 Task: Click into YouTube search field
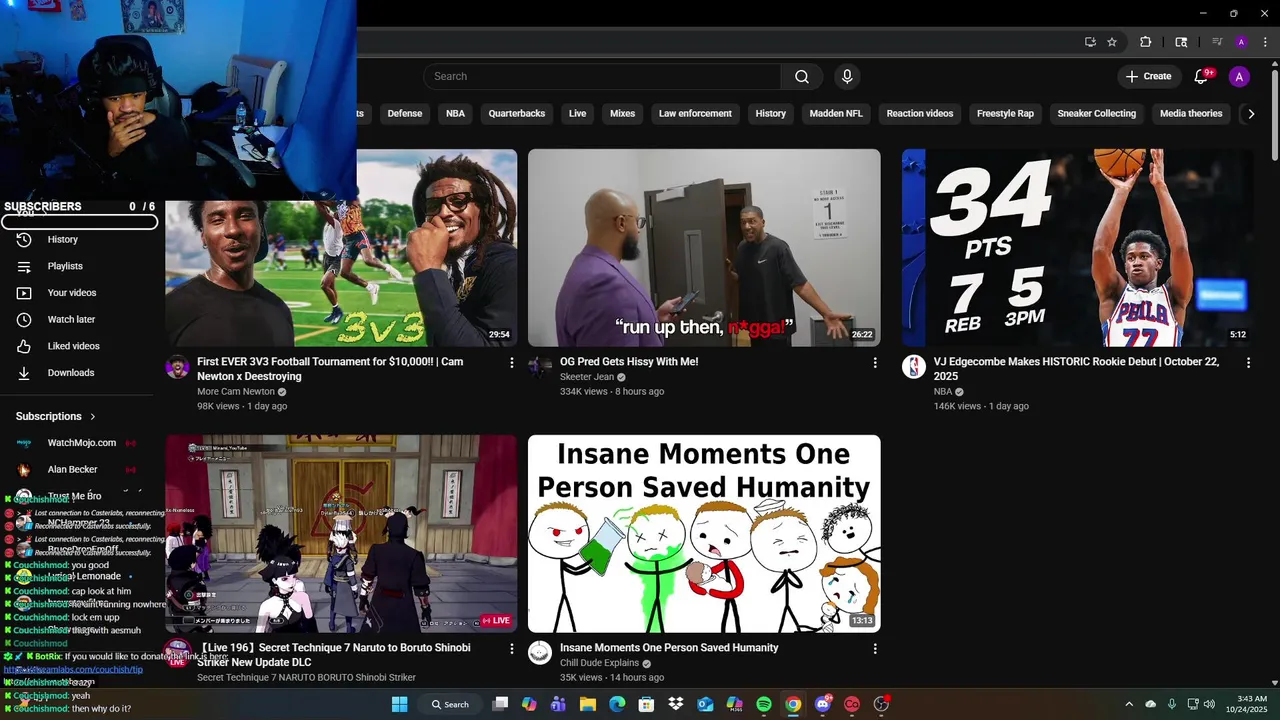603,77
